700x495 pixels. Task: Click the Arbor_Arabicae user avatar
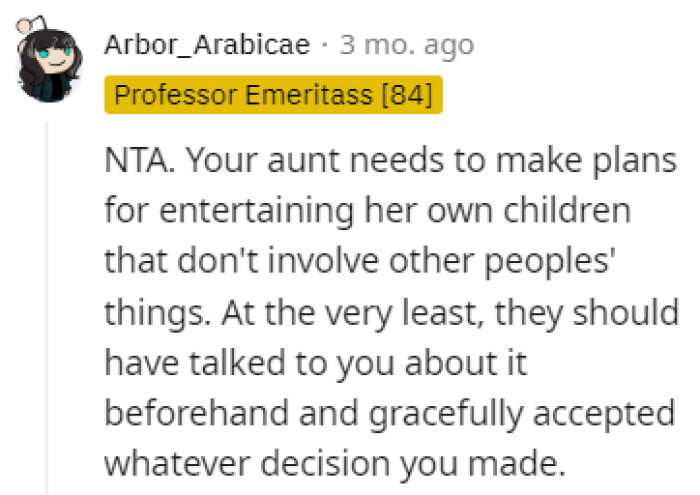click(x=50, y=63)
